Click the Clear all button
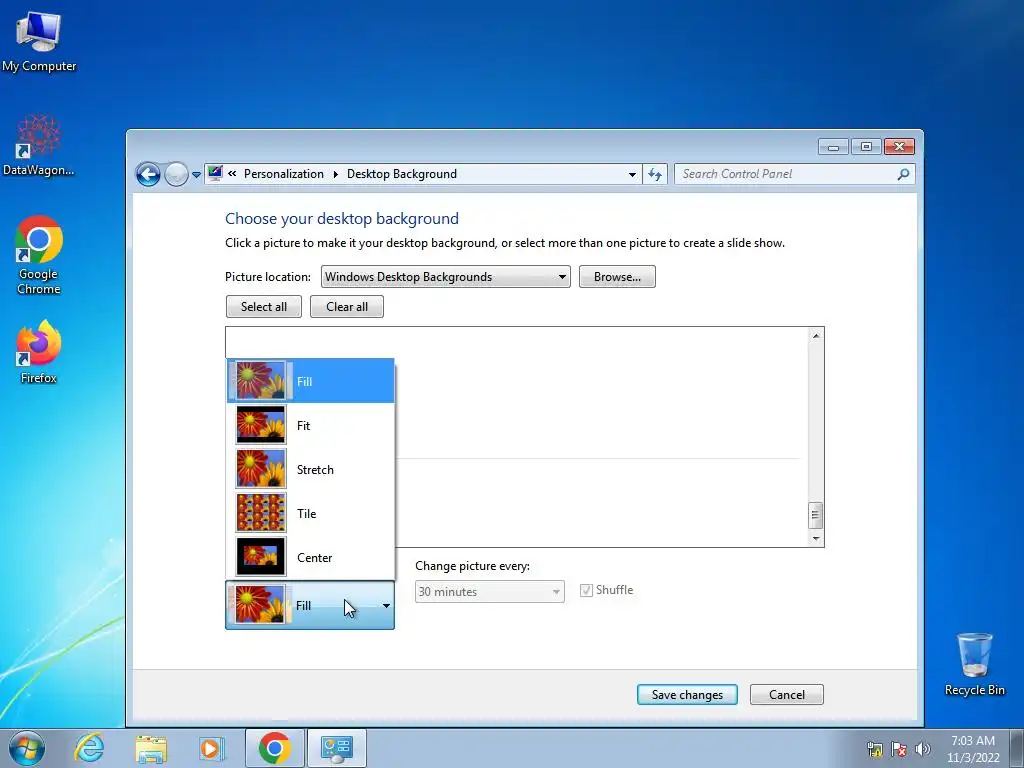This screenshot has height=768, width=1024. 347,306
